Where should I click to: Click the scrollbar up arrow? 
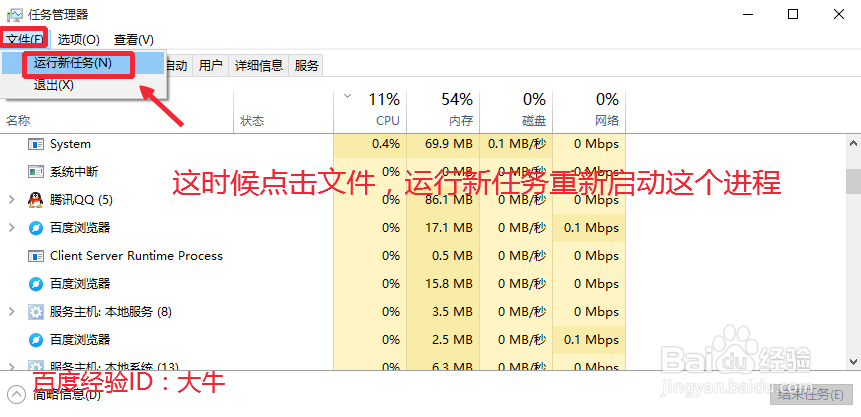click(x=853, y=144)
